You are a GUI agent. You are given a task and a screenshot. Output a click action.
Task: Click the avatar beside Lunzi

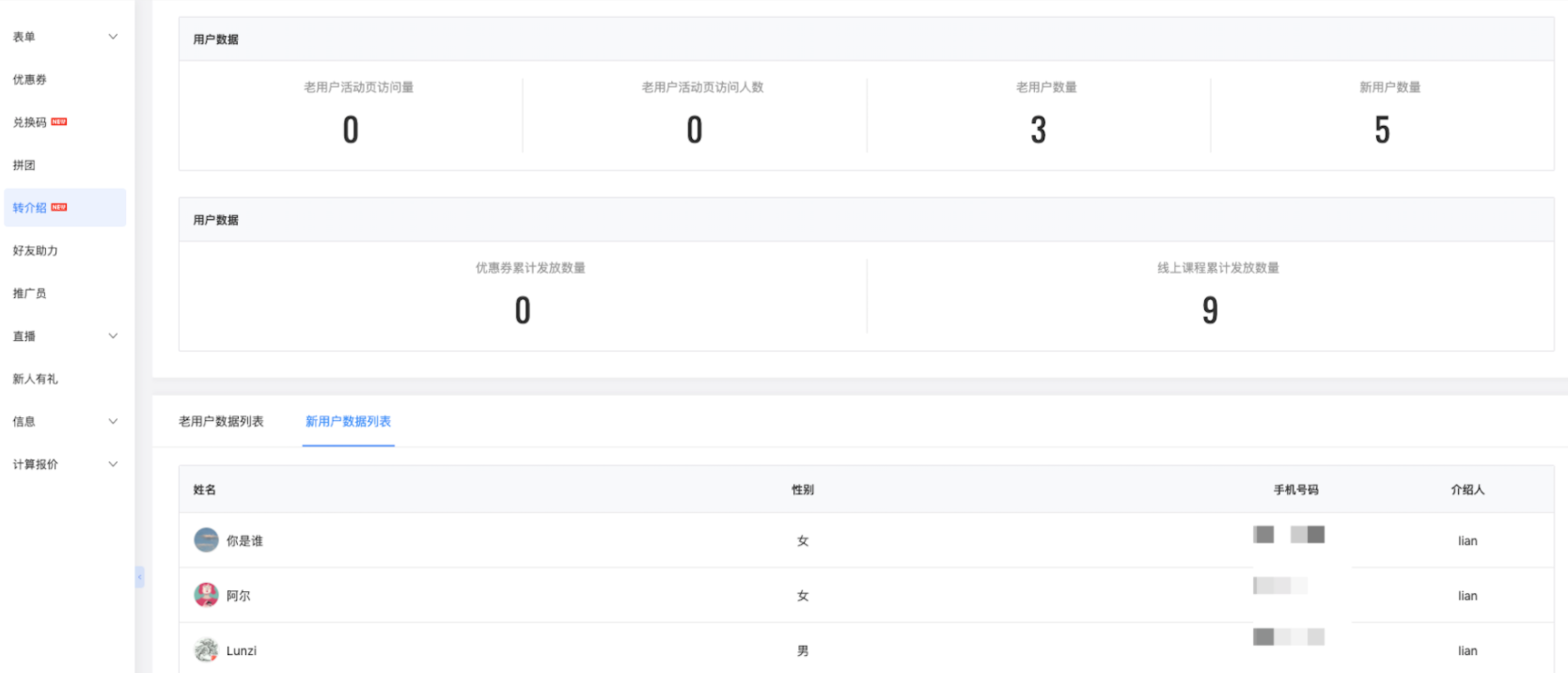pyautogui.click(x=206, y=650)
